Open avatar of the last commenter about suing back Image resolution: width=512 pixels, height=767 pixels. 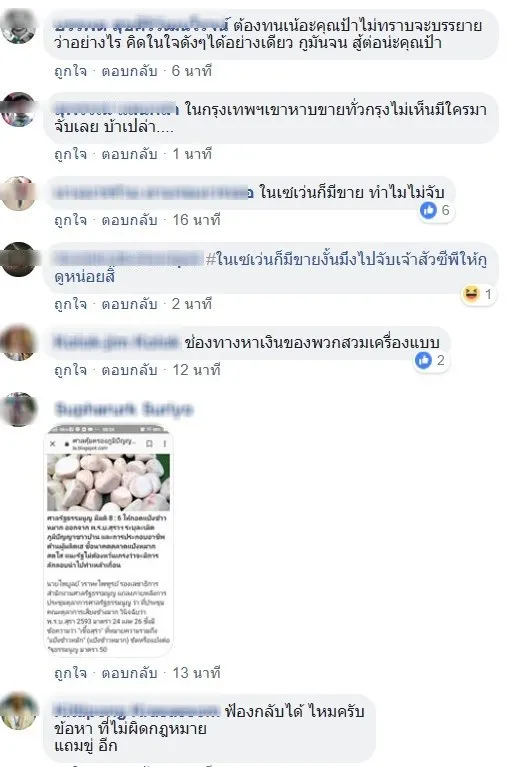pyautogui.click(x=19, y=711)
